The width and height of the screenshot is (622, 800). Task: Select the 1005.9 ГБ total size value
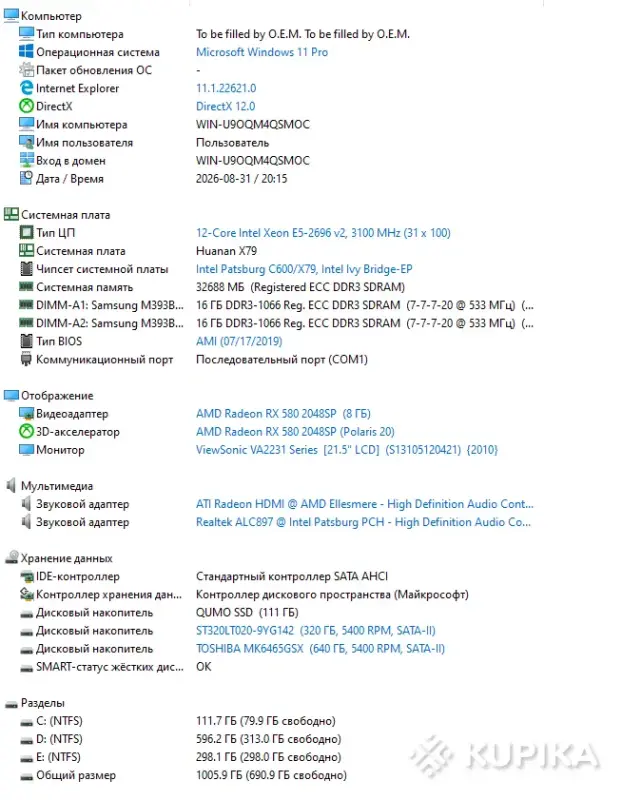coord(271,776)
